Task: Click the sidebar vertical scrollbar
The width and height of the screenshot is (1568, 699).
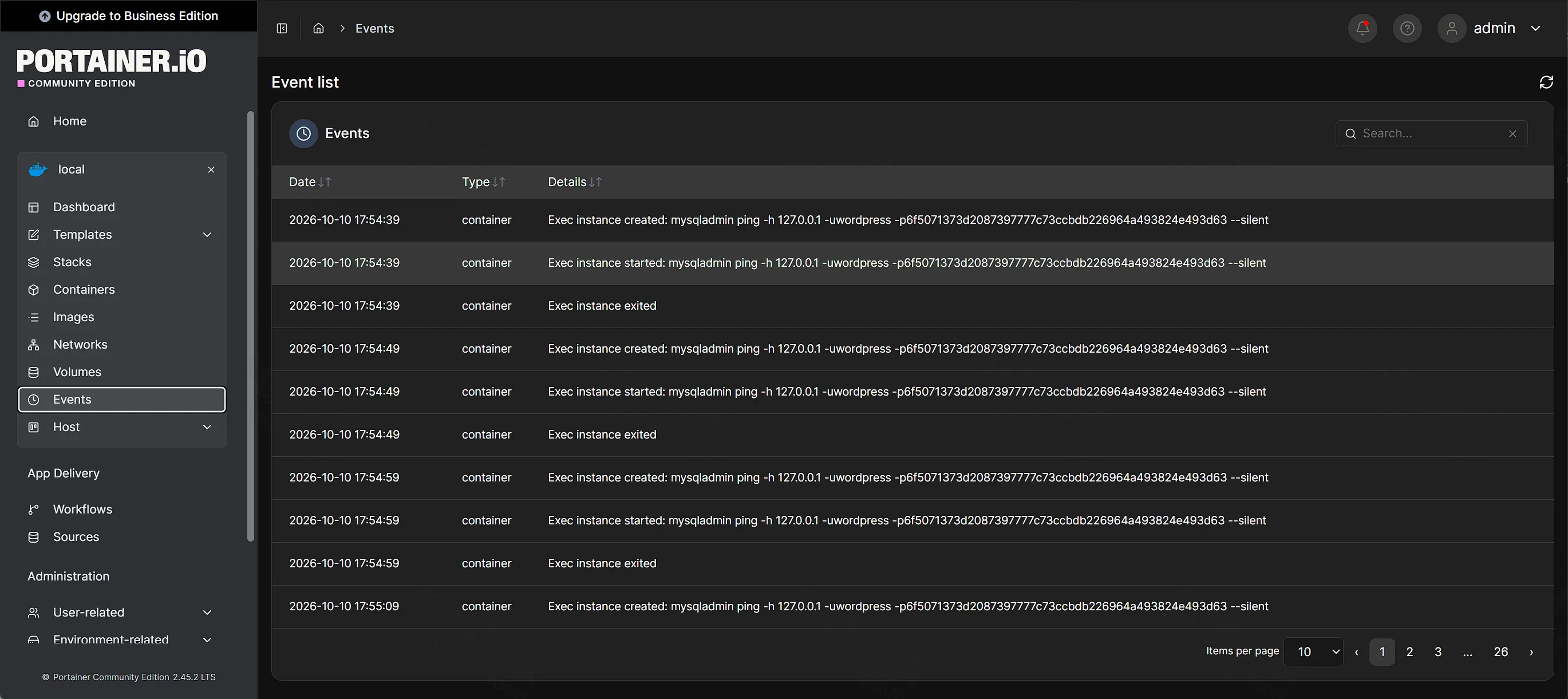Action: point(250,326)
